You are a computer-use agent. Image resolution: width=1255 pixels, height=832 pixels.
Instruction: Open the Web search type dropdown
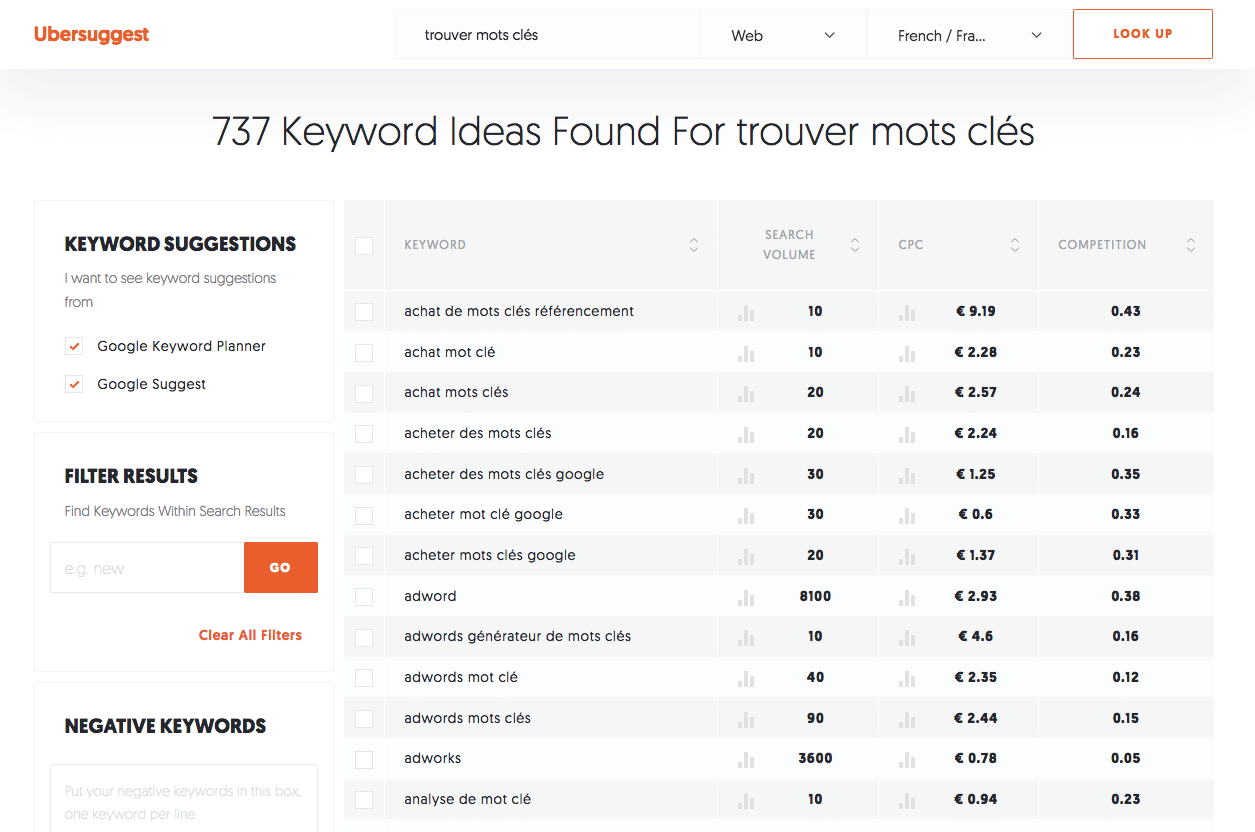783,35
